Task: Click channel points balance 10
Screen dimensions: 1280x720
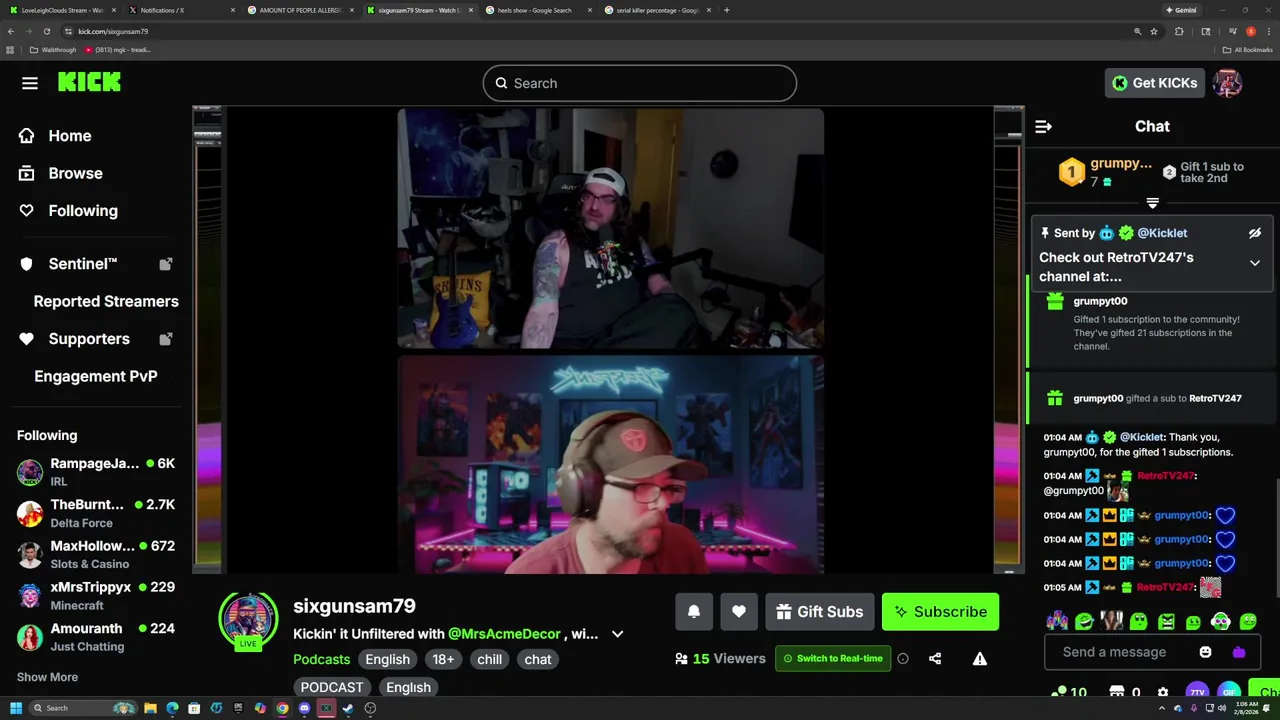Action: coord(1069,692)
